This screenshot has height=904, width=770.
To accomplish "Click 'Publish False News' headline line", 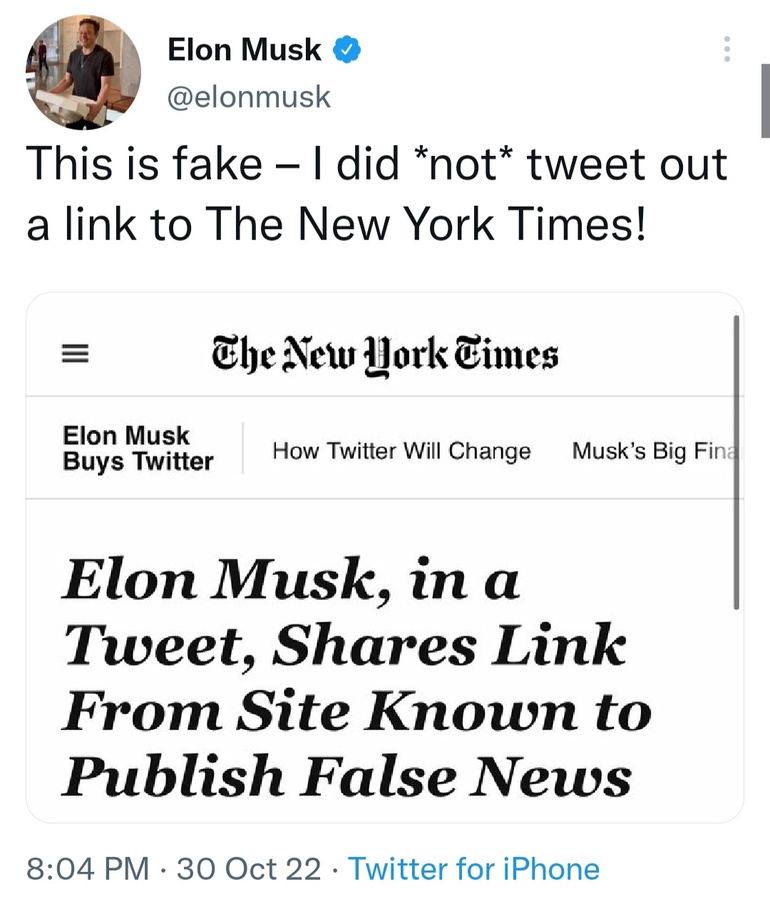I will click(346, 775).
